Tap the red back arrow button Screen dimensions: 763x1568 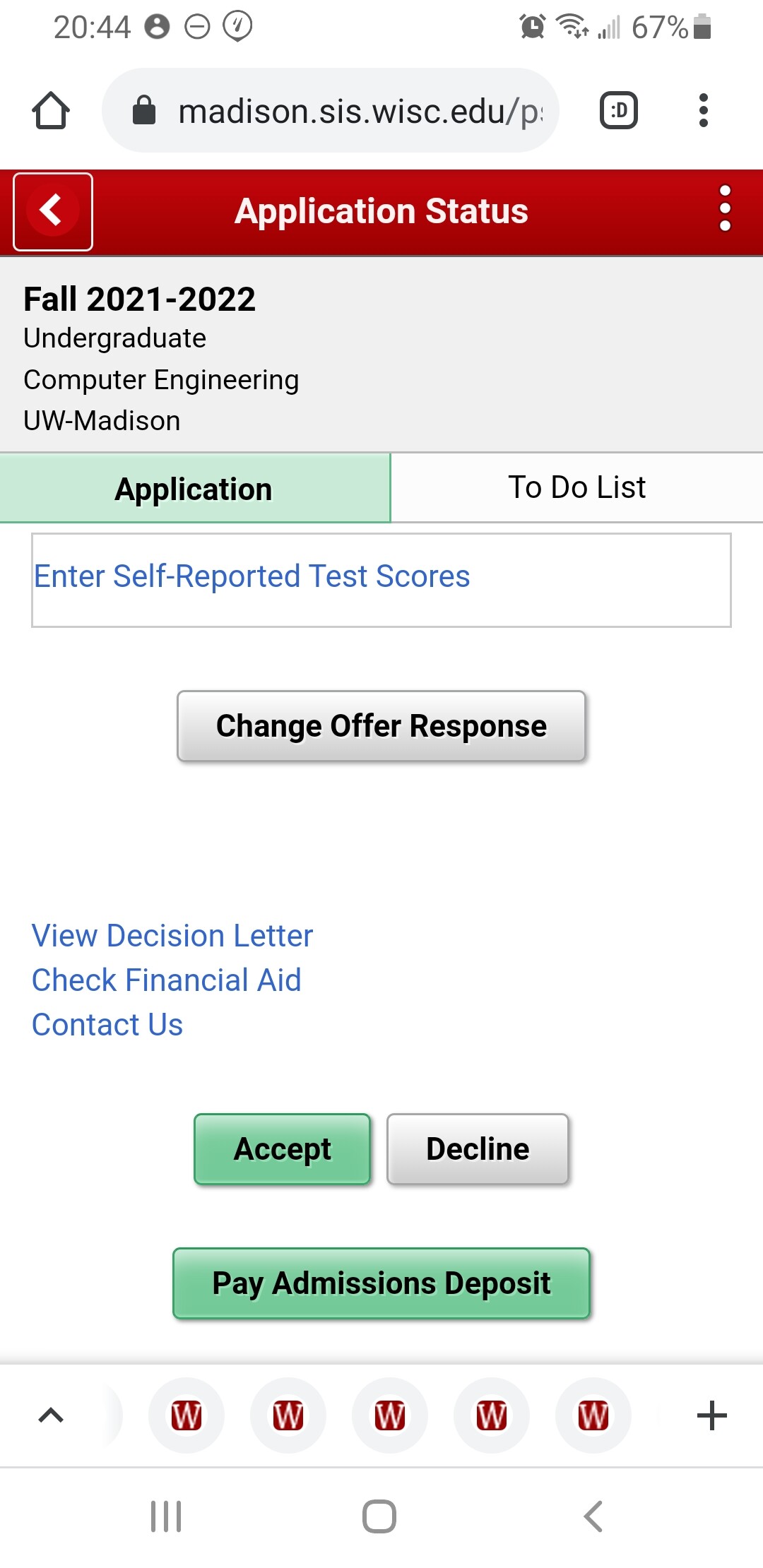[x=53, y=211]
